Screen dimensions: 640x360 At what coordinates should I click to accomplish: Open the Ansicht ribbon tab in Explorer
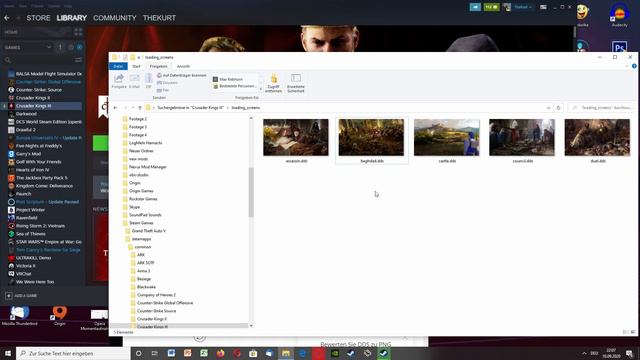(183, 66)
